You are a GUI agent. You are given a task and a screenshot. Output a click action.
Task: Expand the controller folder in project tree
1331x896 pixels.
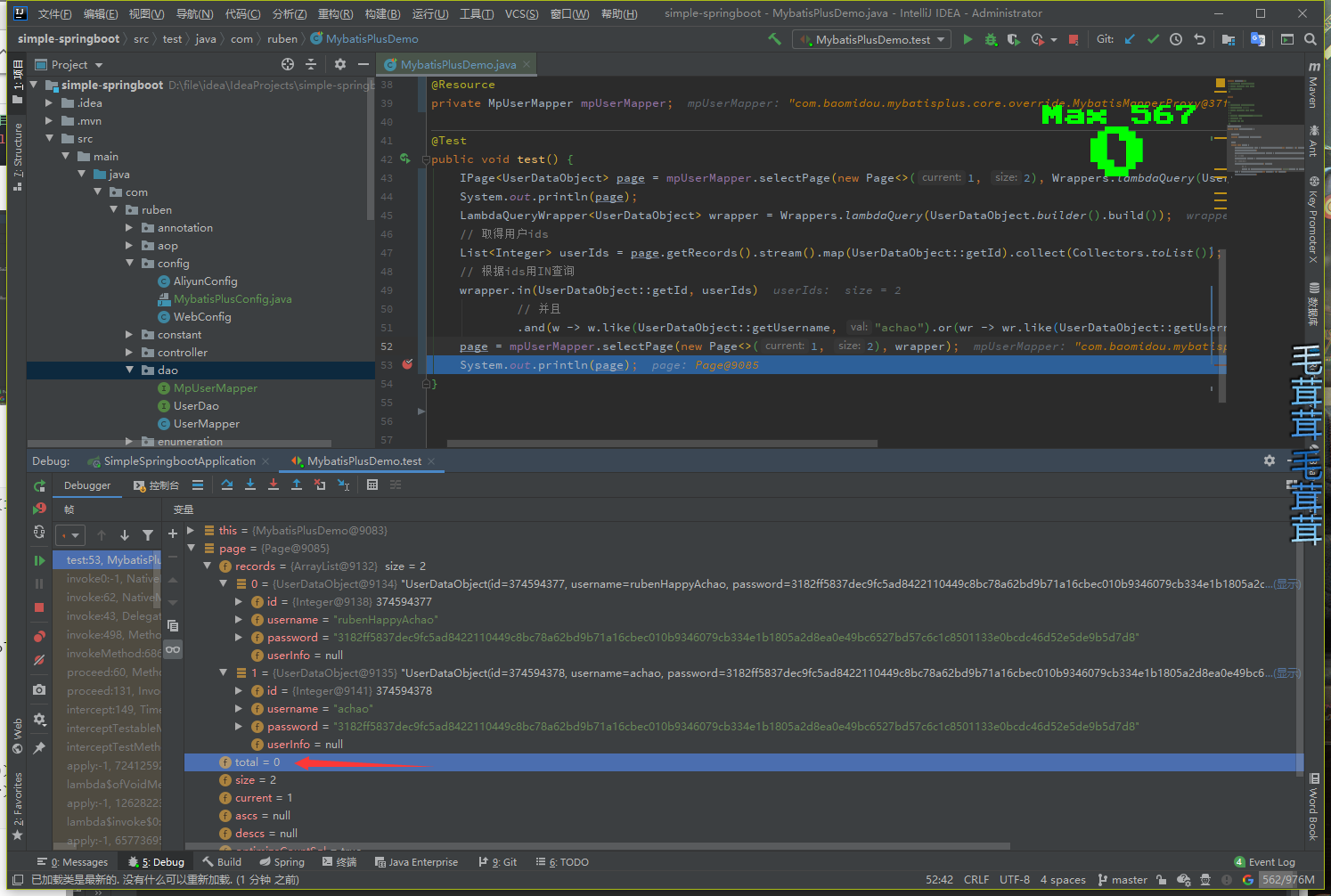(x=129, y=353)
